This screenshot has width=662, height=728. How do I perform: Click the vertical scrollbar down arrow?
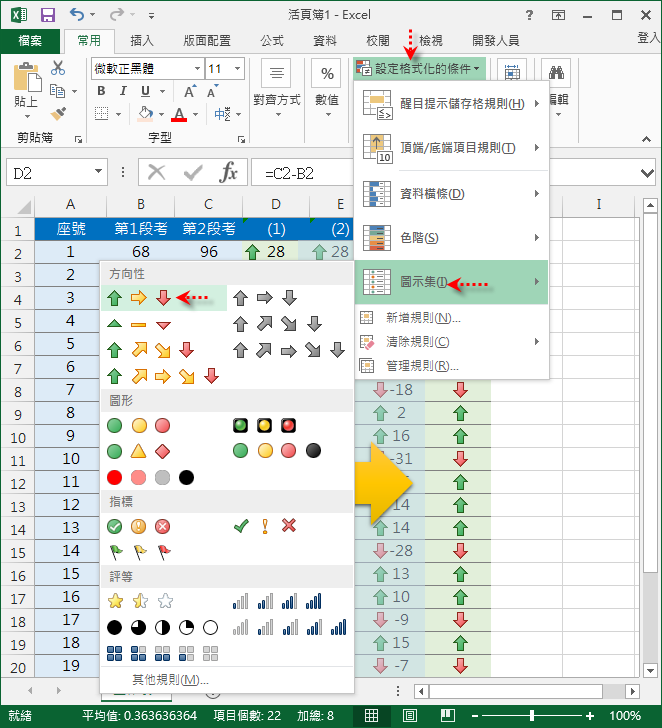coord(650,670)
